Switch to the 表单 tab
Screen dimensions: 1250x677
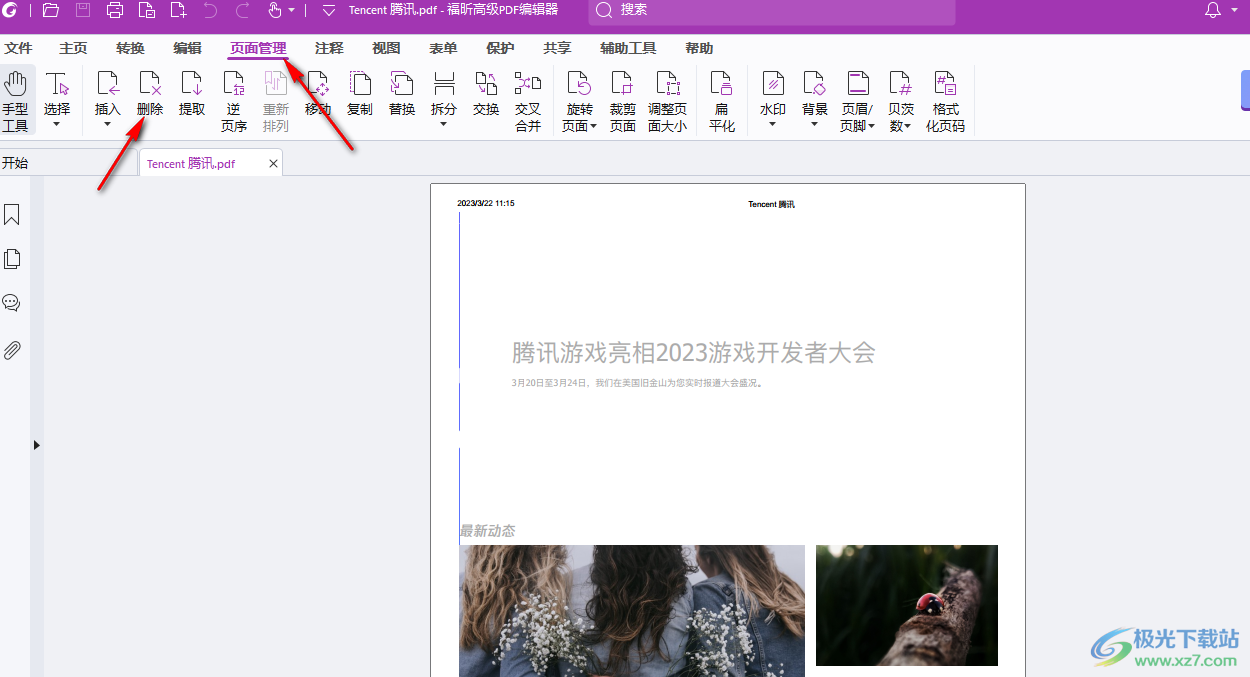(x=443, y=48)
